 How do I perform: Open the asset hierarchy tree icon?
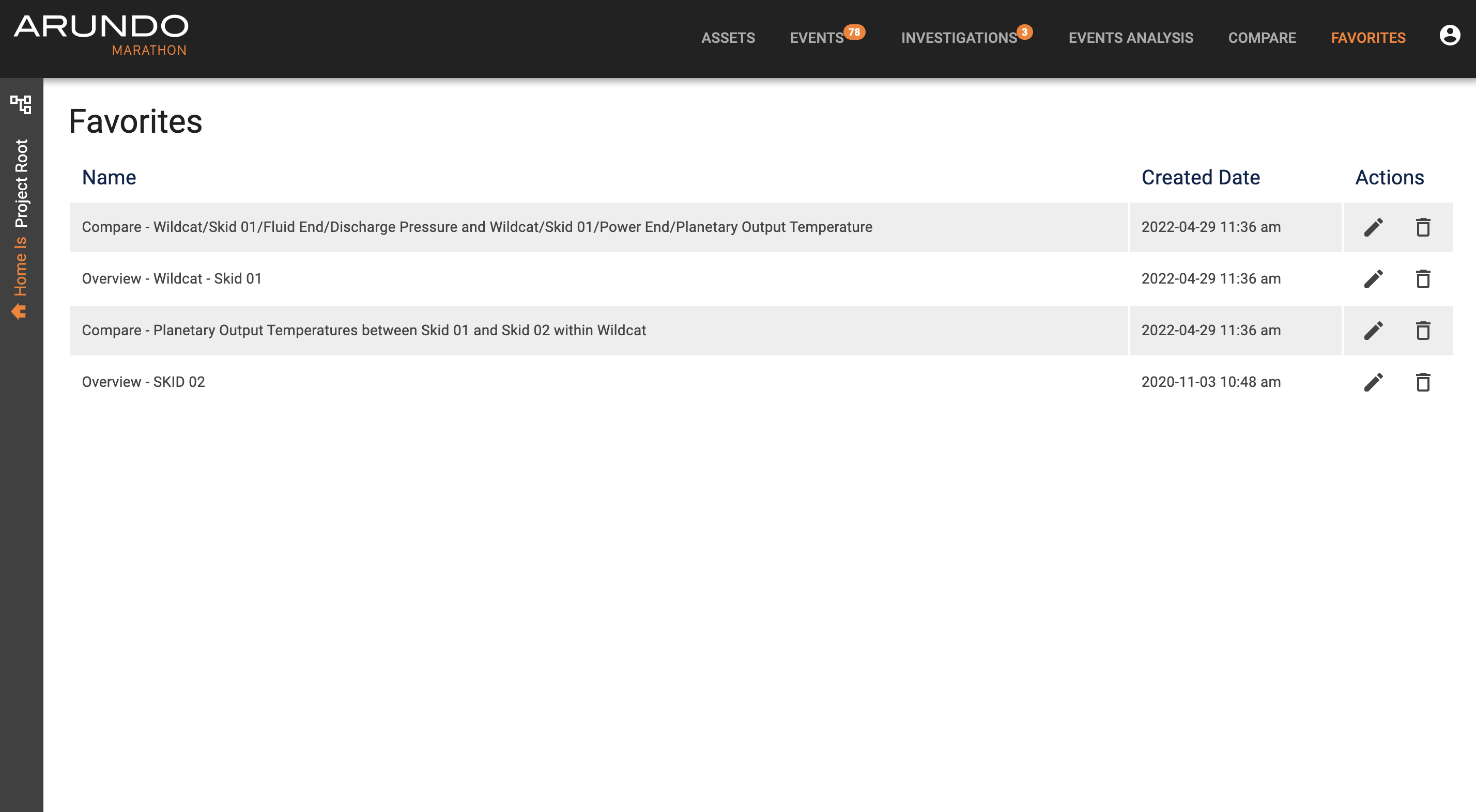click(x=21, y=104)
